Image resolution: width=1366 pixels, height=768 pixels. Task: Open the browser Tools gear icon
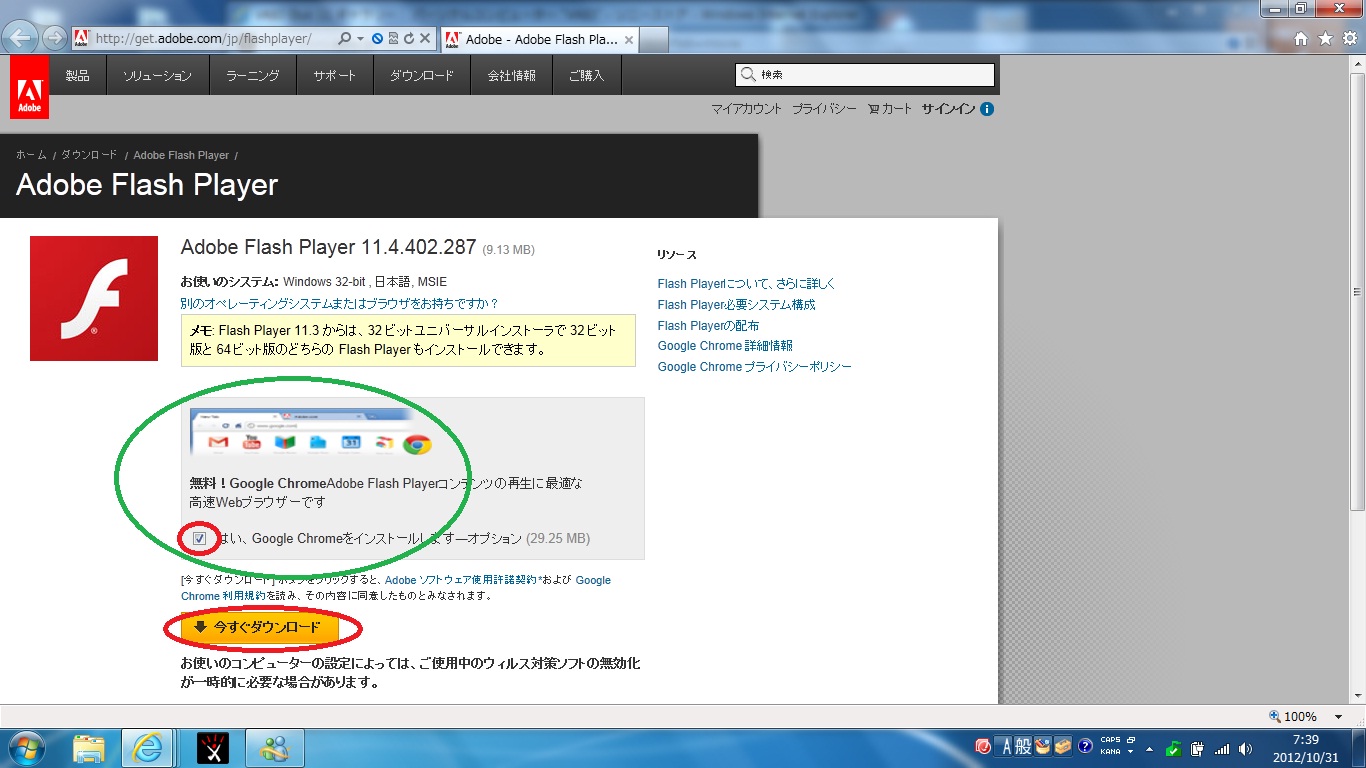pyautogui.click(x=1349, y=39)
